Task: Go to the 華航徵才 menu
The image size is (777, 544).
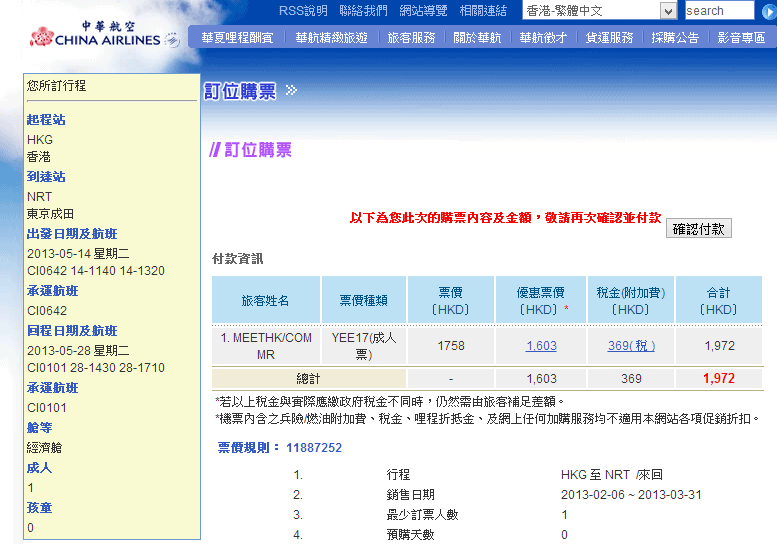Action: [x=543, y=38]
